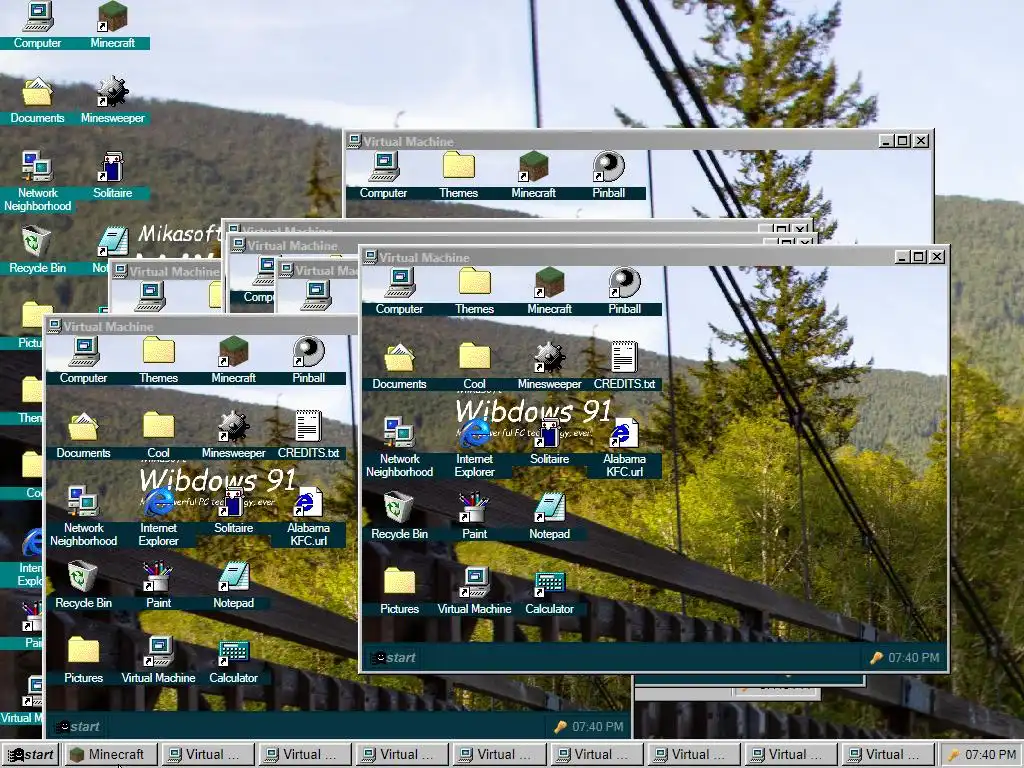Launch Paint in the left Virtual Machine window
This screenshot has height=768, width=1024.
(158, 586)
